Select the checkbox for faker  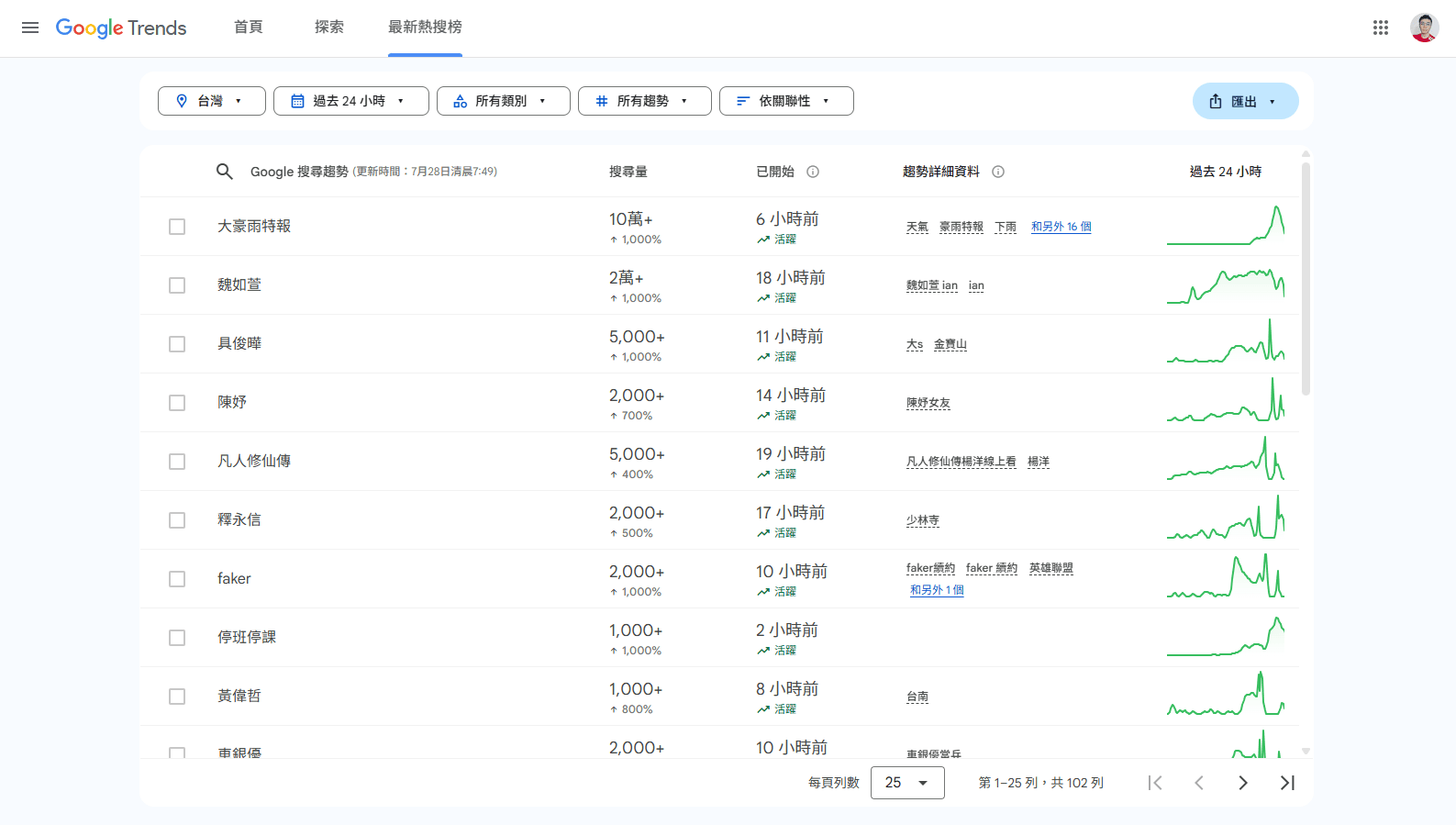pyautogui.click(x=177, y=579)
